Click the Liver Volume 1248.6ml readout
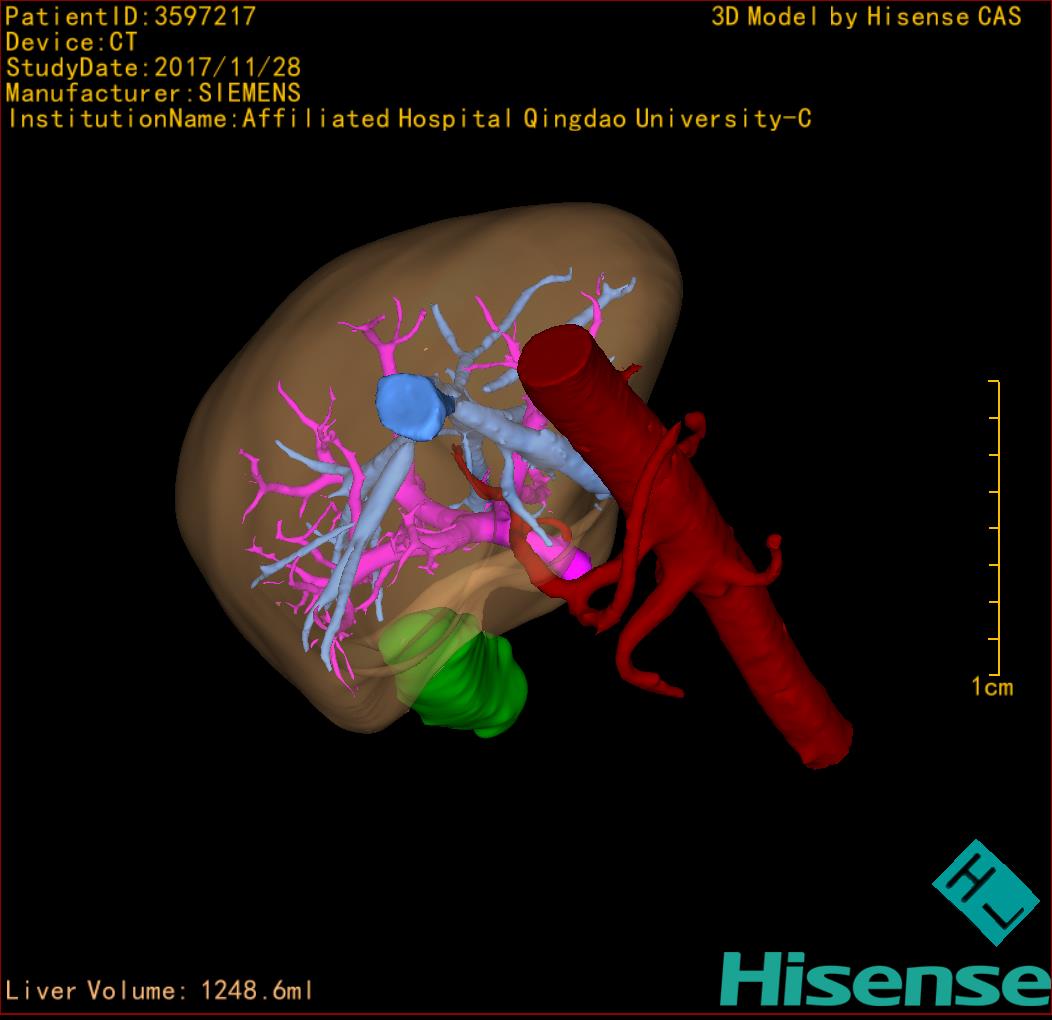The image size is (1052, 1020). click(160, 991)
